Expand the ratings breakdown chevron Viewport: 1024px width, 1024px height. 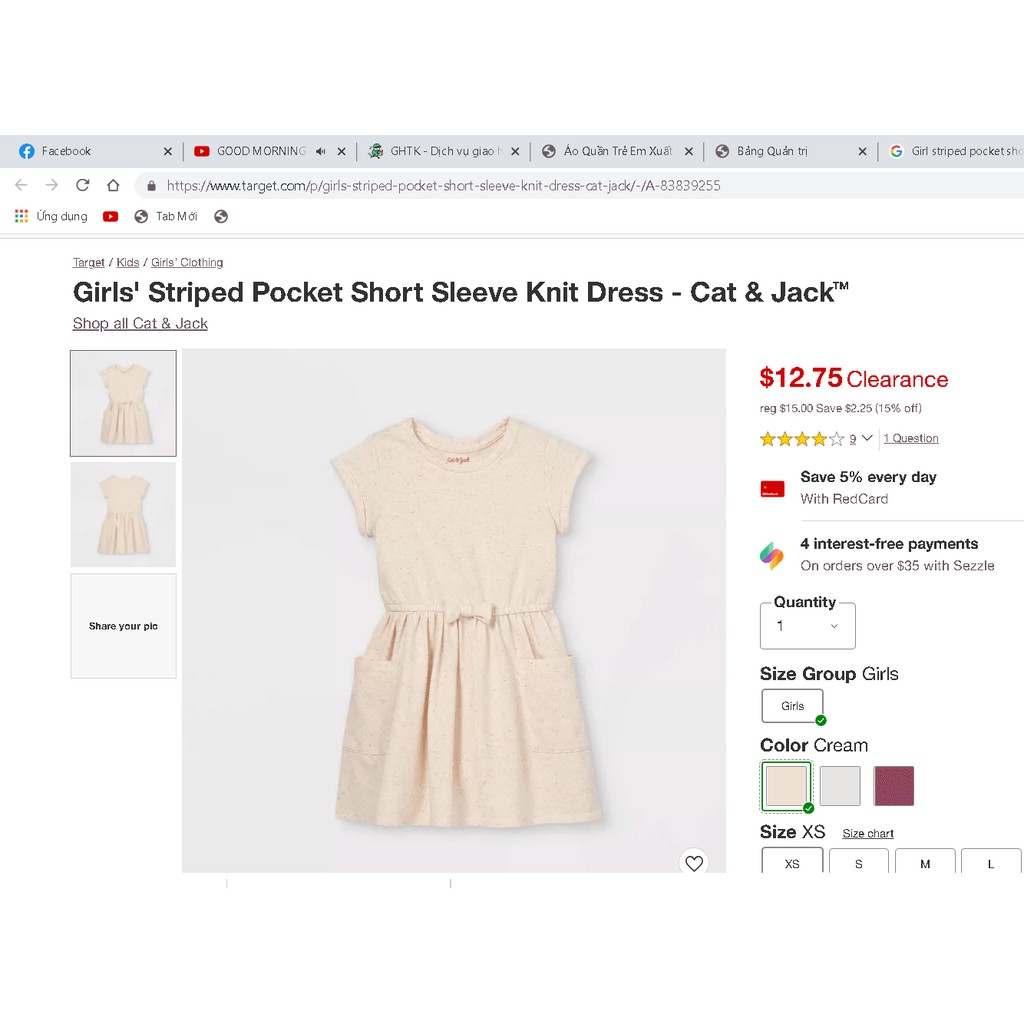coord(867,438)
